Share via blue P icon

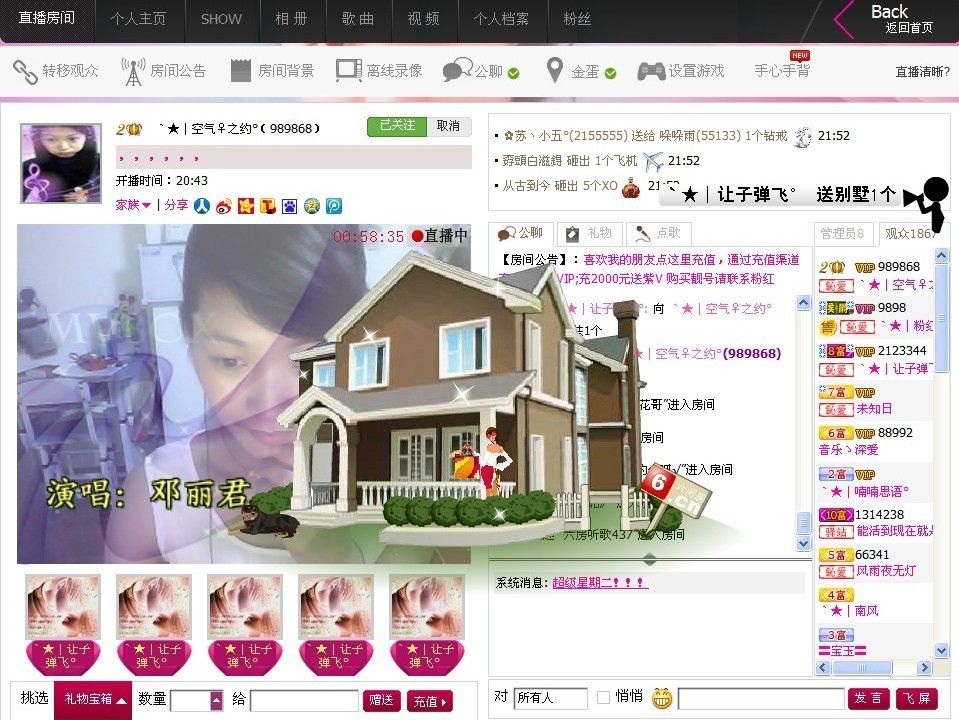334,206
